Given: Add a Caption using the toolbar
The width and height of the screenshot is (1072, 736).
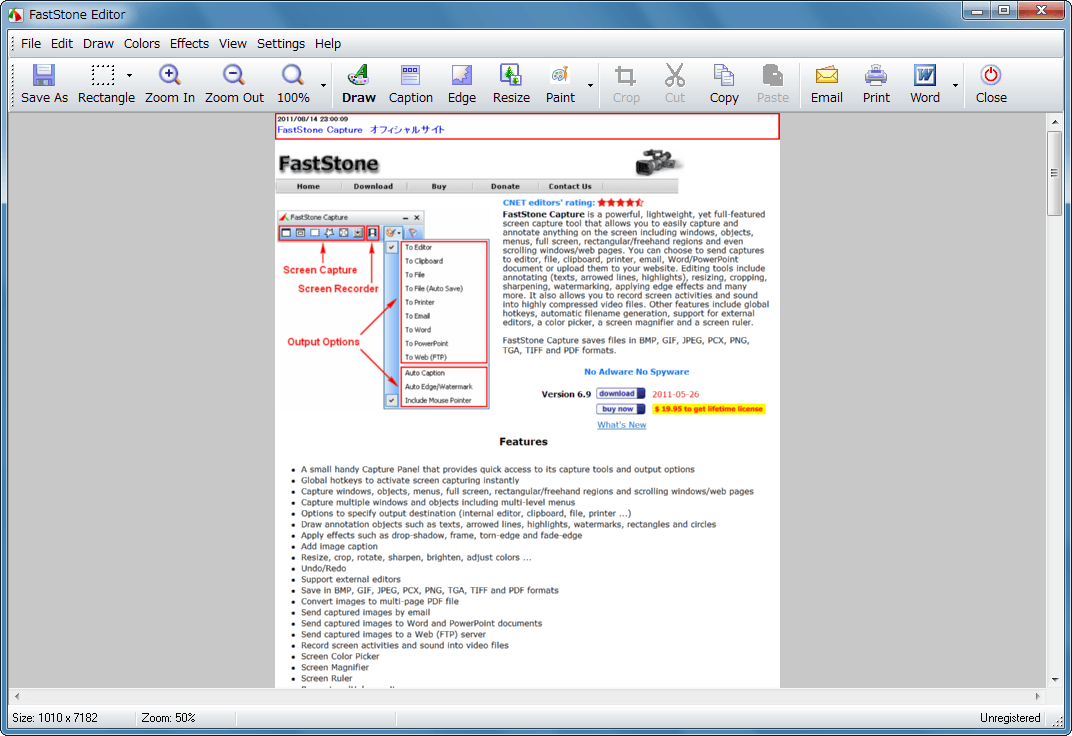Looking at the screenshot, I should click(x=410, y=84).
